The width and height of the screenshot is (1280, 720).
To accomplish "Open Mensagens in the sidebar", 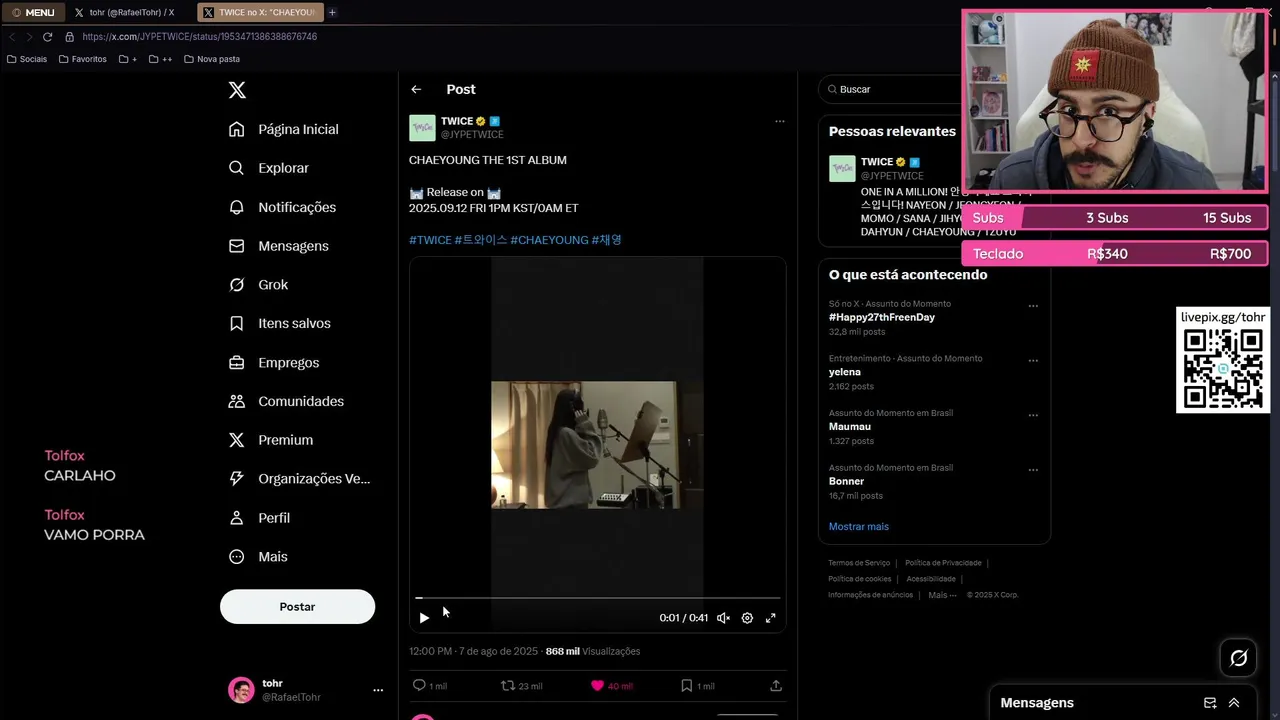I will coord(278,246).
